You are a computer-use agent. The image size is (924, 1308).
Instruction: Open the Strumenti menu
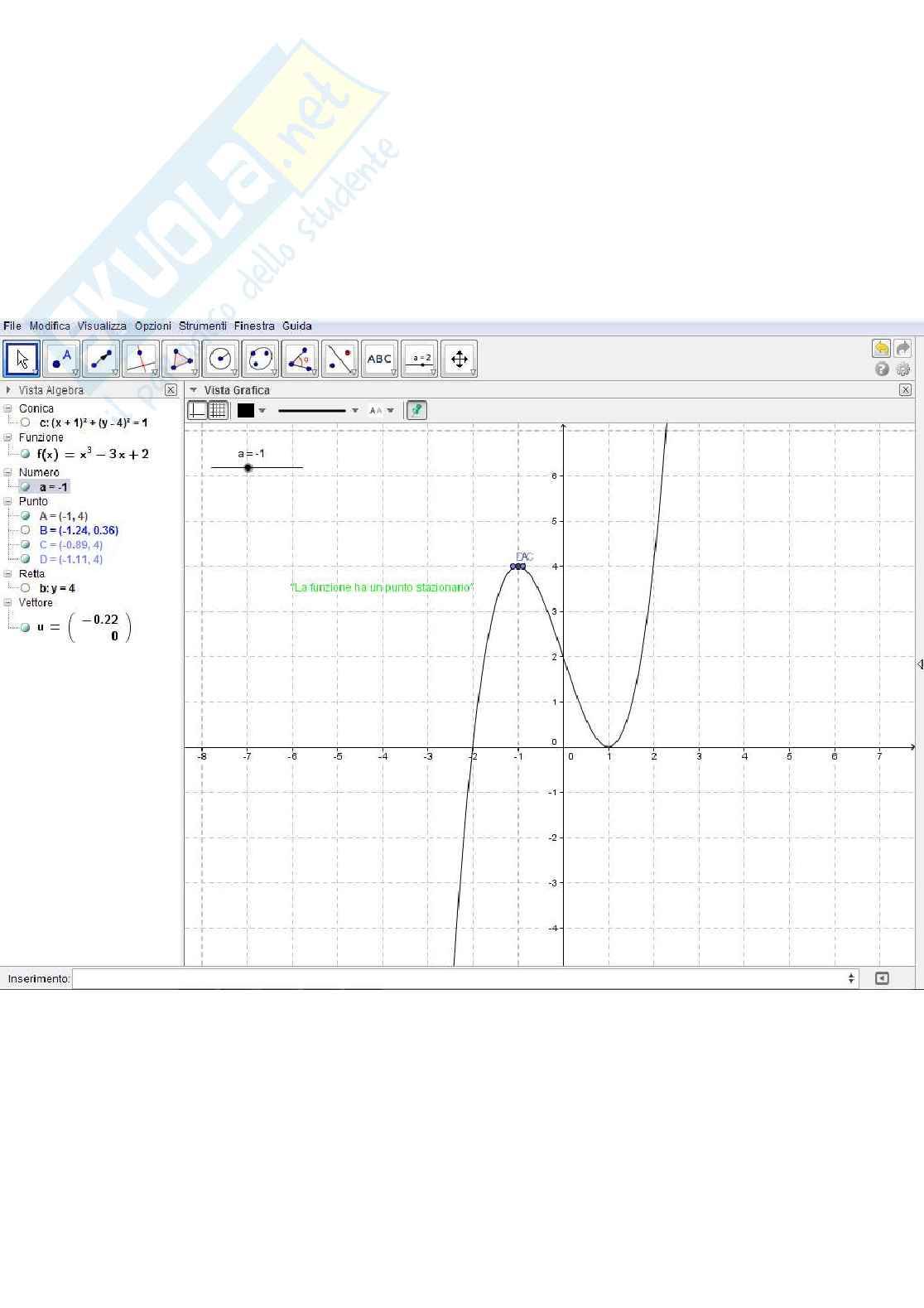202,326
